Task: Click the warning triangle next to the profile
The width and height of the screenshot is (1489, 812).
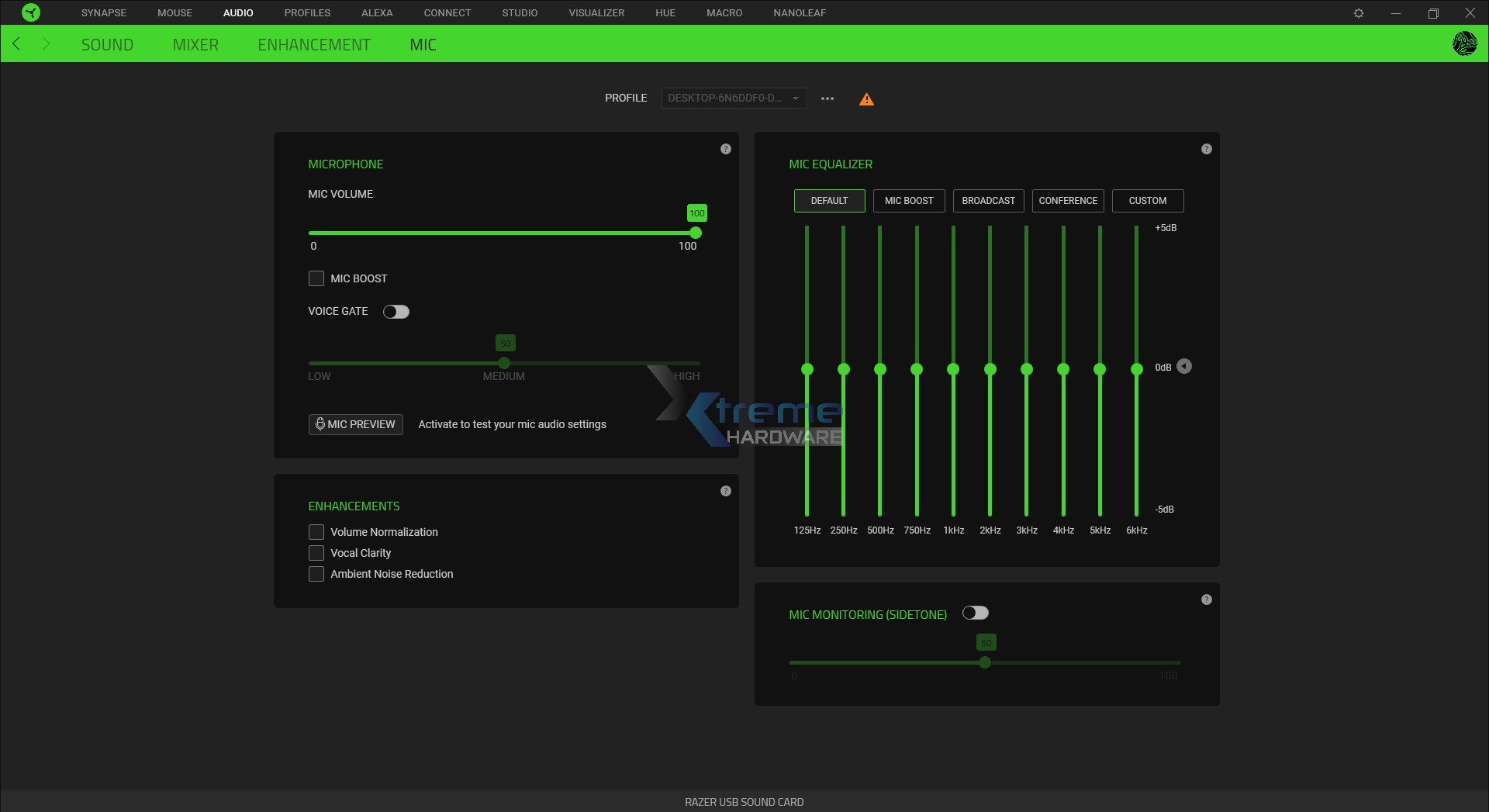Action: [866, 98]
